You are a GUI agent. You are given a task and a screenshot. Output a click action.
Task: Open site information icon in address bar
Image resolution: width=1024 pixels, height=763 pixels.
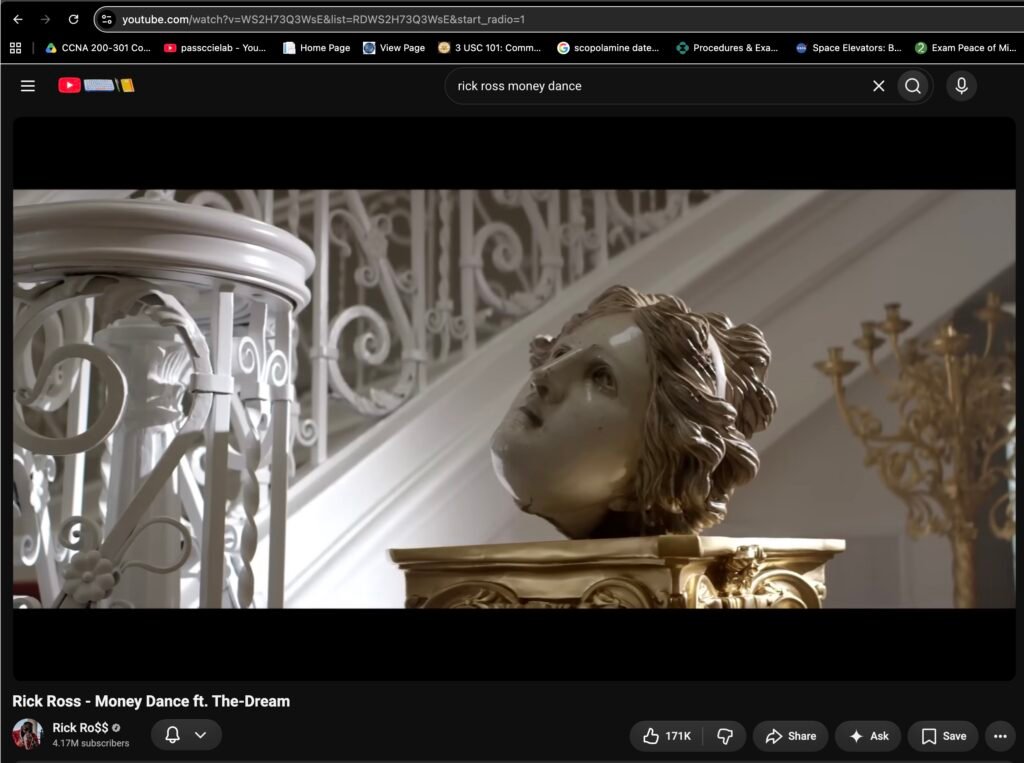point(107,20)
